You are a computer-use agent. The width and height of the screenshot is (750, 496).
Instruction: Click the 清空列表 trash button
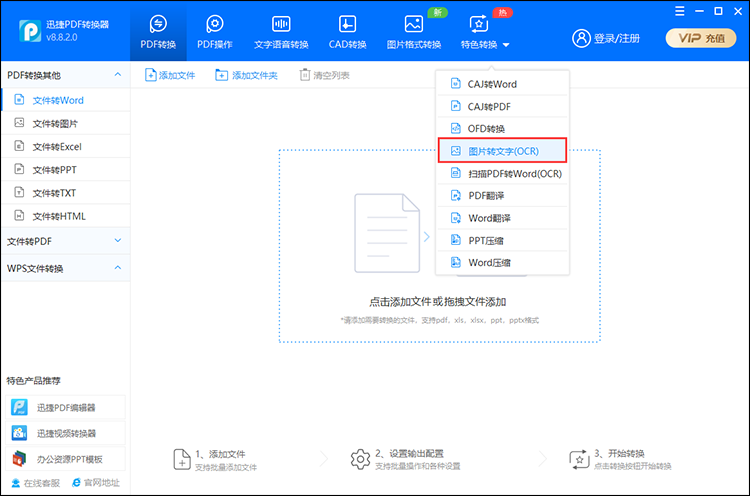click(x=324, y=75)
